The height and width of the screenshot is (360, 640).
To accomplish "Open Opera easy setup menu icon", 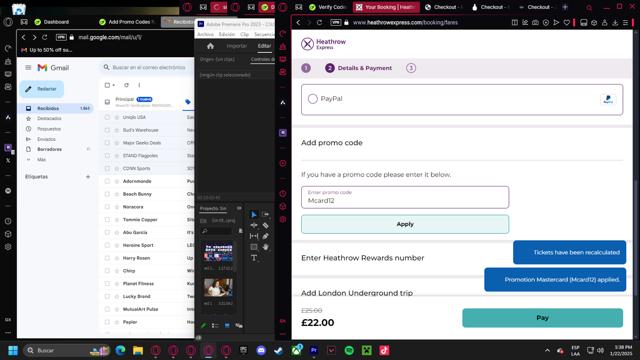I will coord(625,22).
